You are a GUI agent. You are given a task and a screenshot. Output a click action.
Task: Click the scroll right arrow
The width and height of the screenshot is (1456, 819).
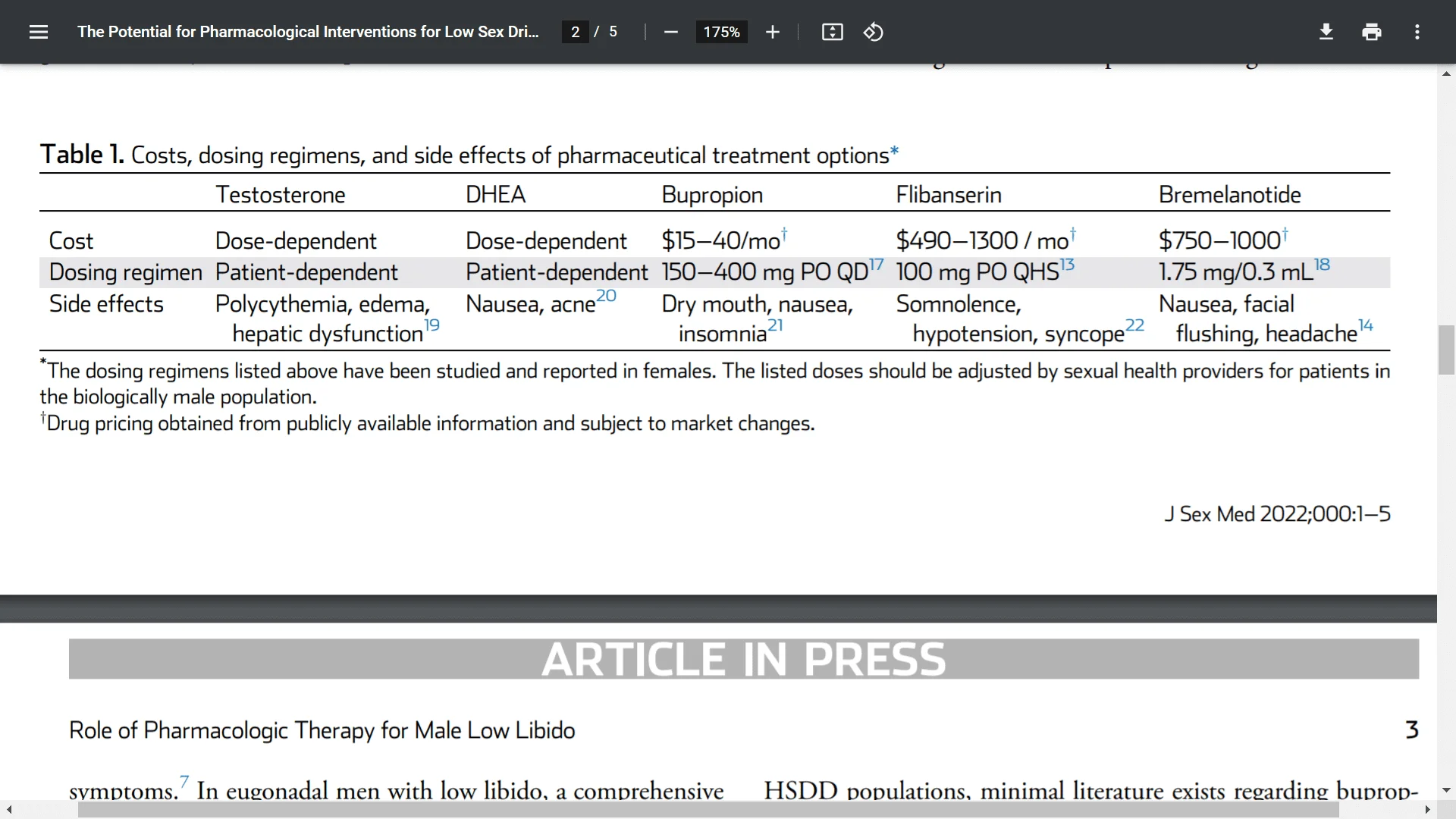pyautogui.click(x=1428, y=810)
